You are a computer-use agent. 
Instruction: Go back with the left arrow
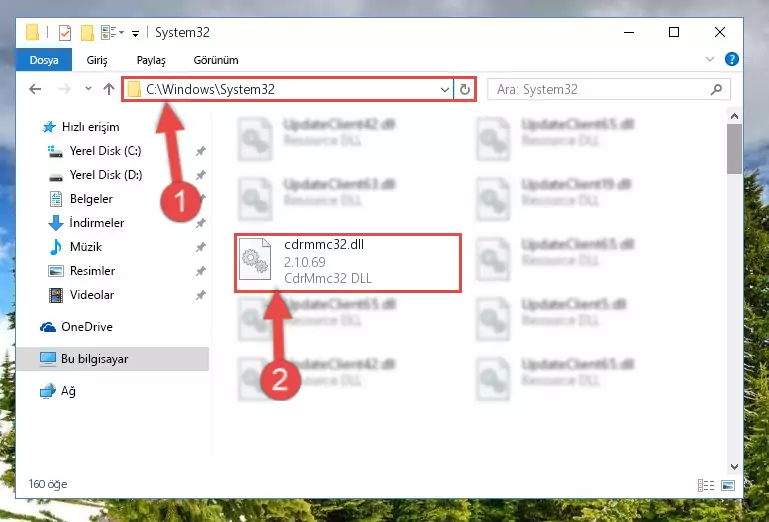(35, 89)
